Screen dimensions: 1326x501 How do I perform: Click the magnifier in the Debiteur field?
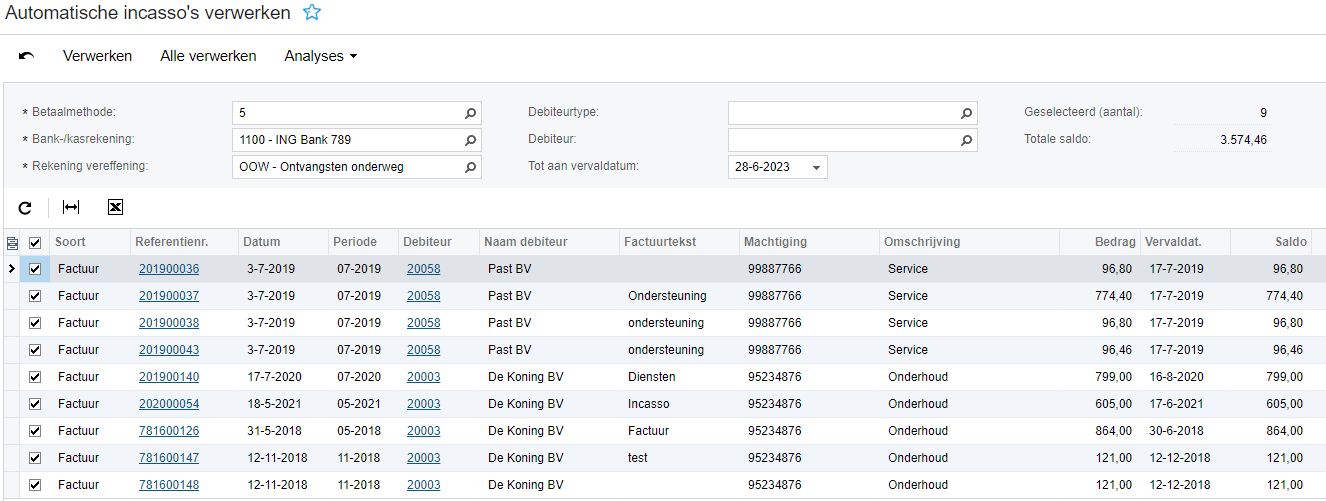tap(966, 140)
